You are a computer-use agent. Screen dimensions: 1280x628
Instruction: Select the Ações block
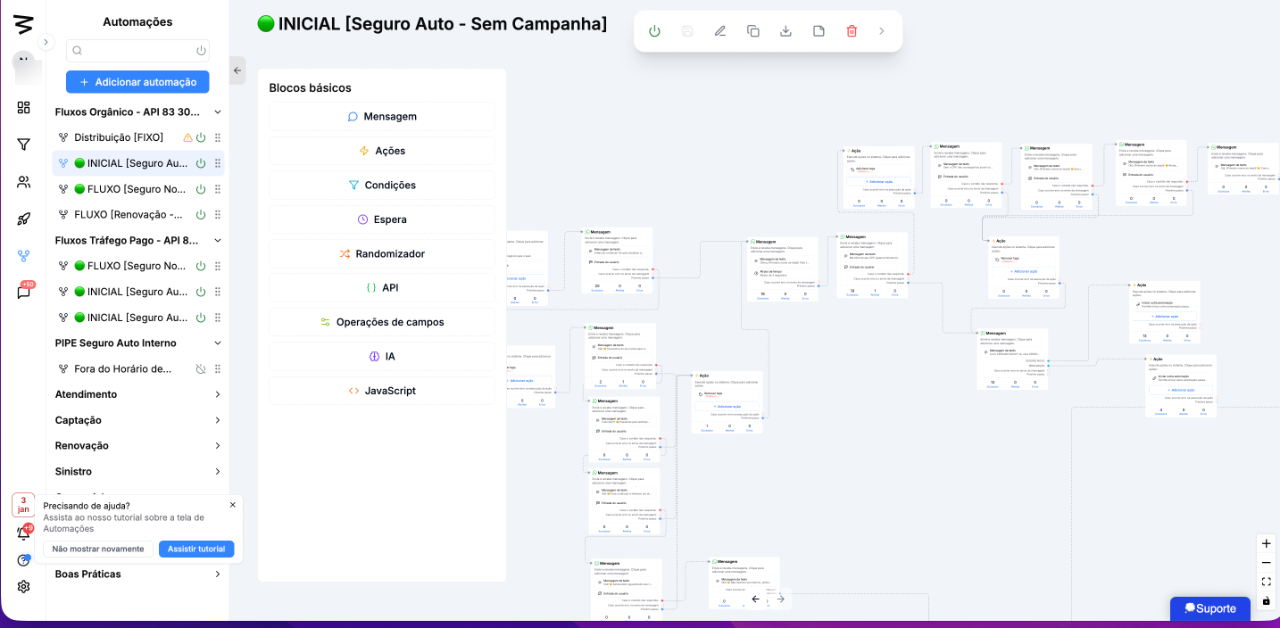point(382,151)
